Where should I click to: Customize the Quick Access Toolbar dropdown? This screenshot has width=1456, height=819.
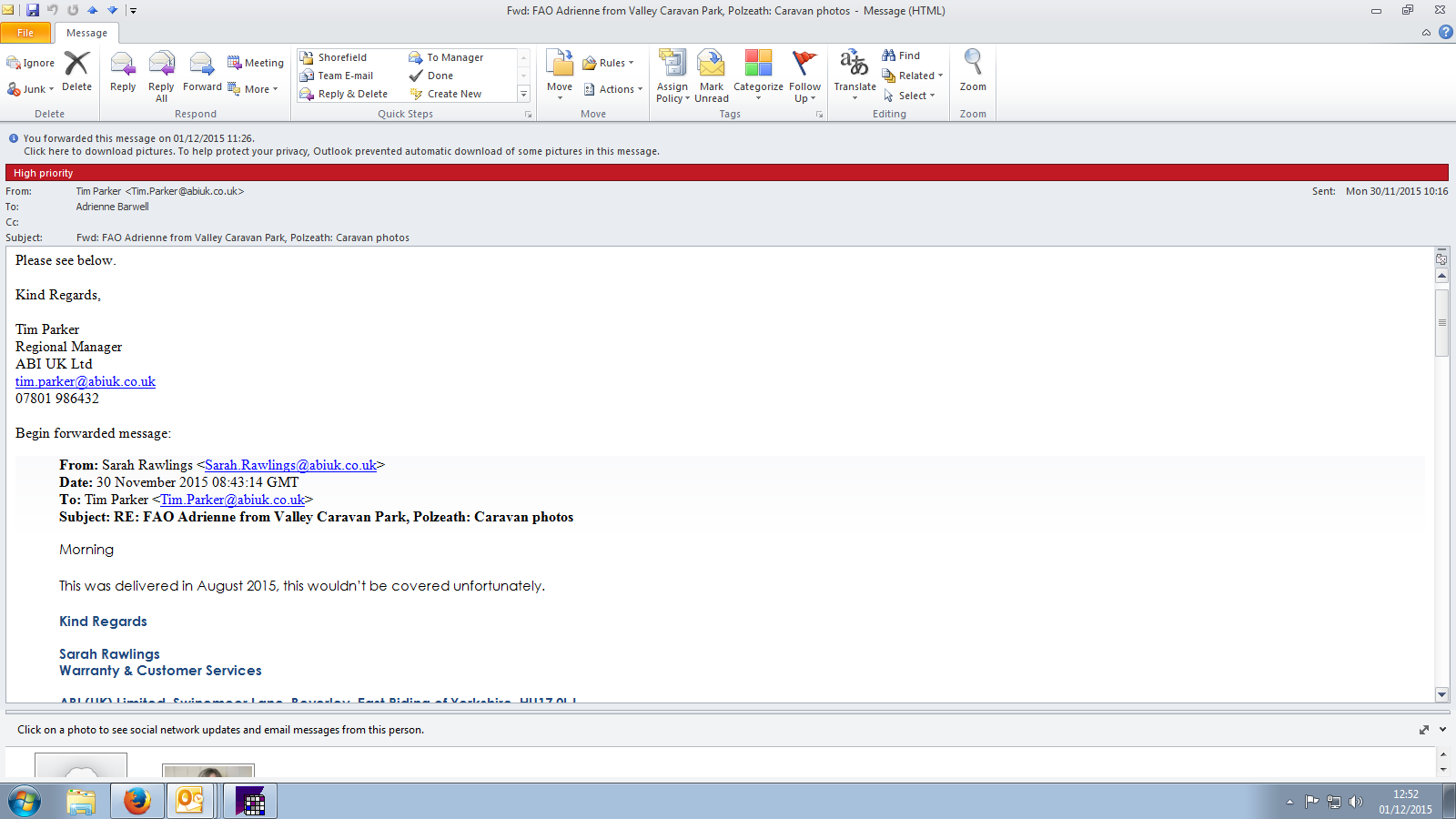(133, 11)
